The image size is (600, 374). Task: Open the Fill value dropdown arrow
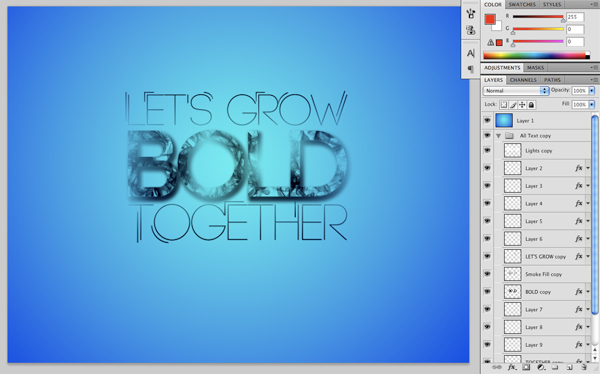[x=592, y=105]
